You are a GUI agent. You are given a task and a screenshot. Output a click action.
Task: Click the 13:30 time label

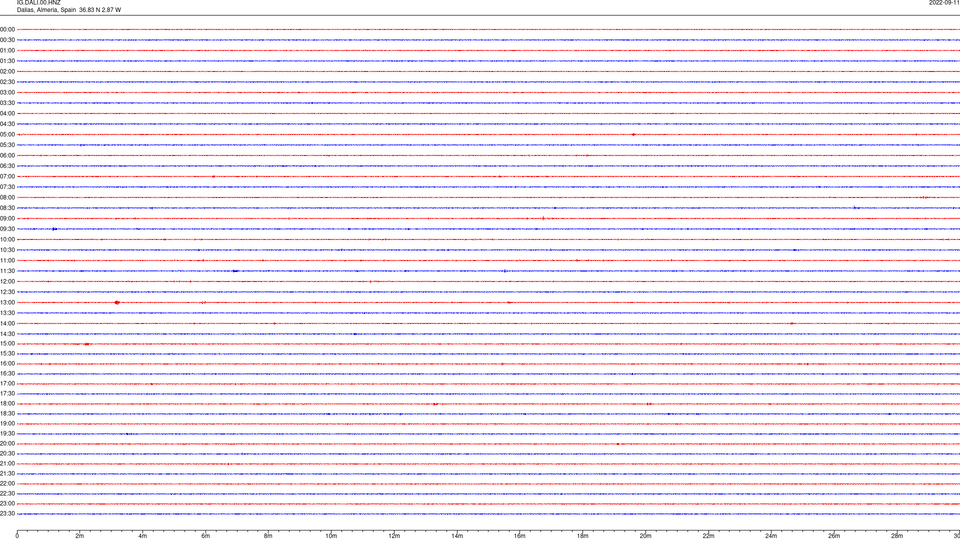(x=7, y=313)
